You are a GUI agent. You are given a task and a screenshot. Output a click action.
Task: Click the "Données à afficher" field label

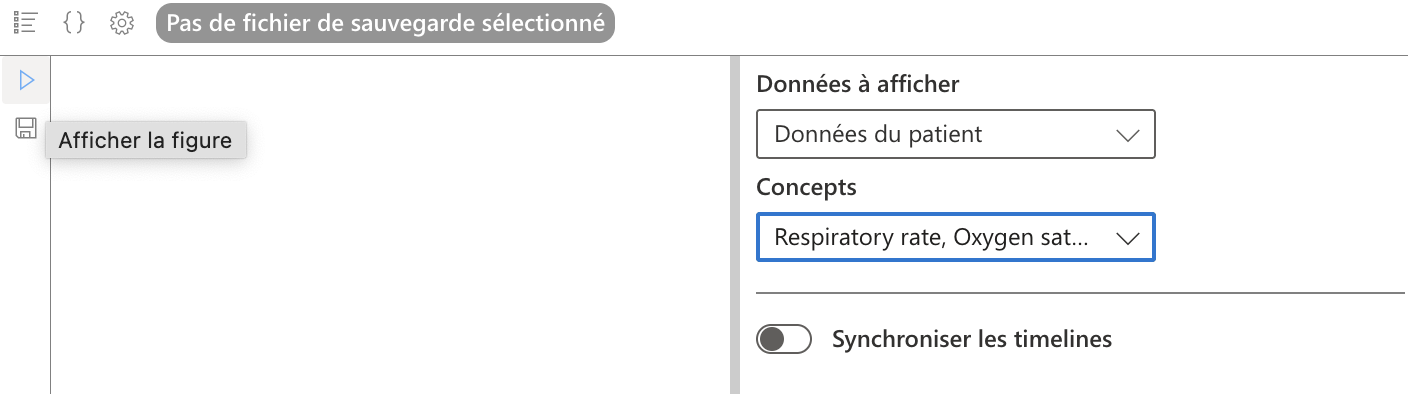(858, 84)
